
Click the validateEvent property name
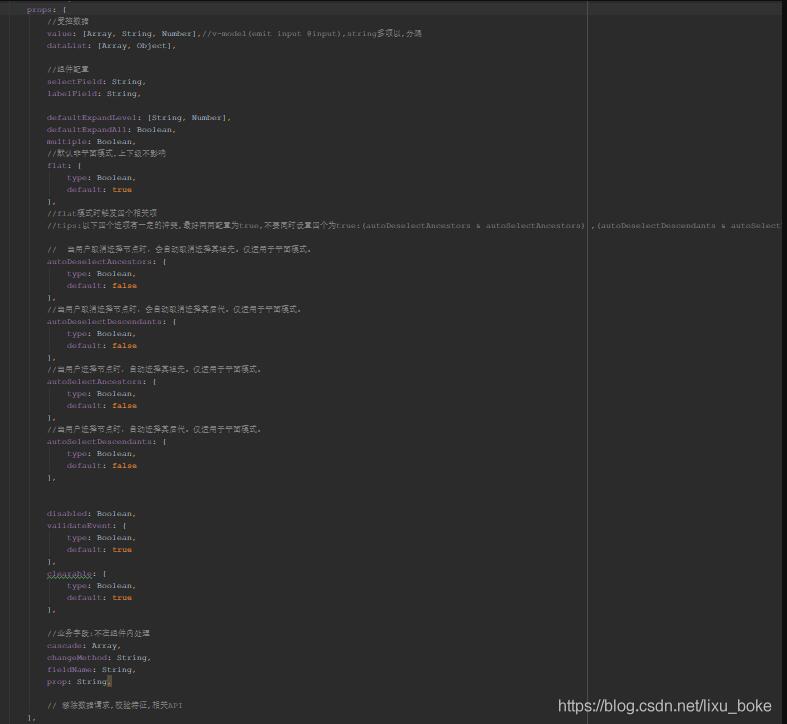point(80,525)
